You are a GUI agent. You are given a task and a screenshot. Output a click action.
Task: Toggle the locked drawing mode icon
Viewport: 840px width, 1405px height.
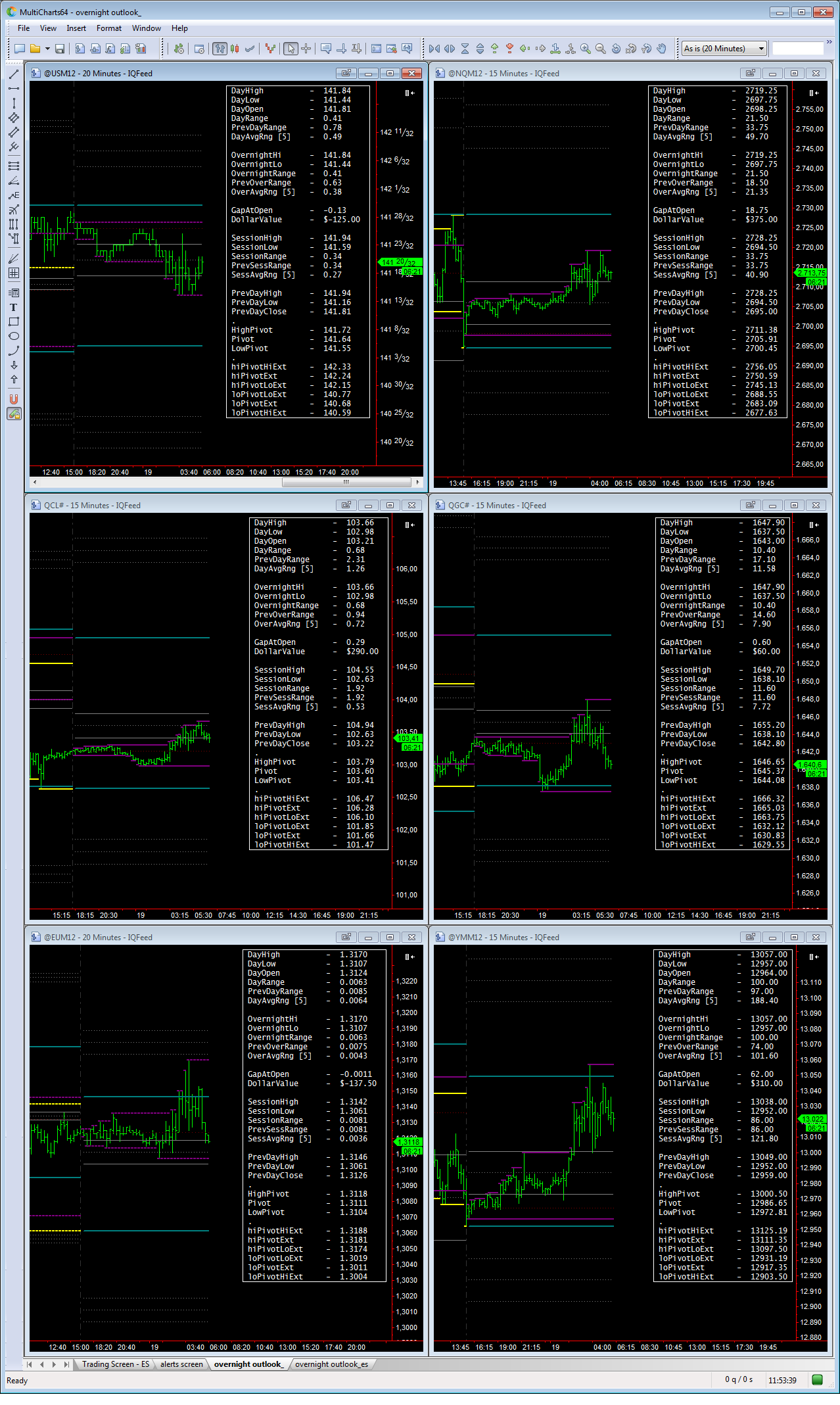[x=14, y=414]
